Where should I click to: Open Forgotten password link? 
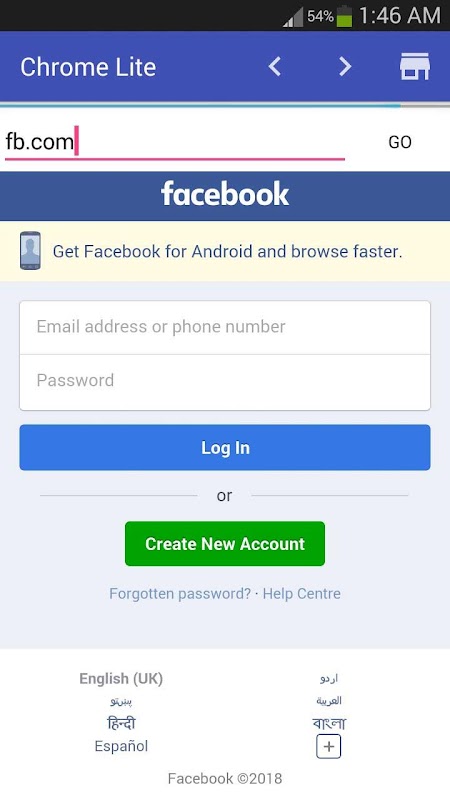point(180,593)
